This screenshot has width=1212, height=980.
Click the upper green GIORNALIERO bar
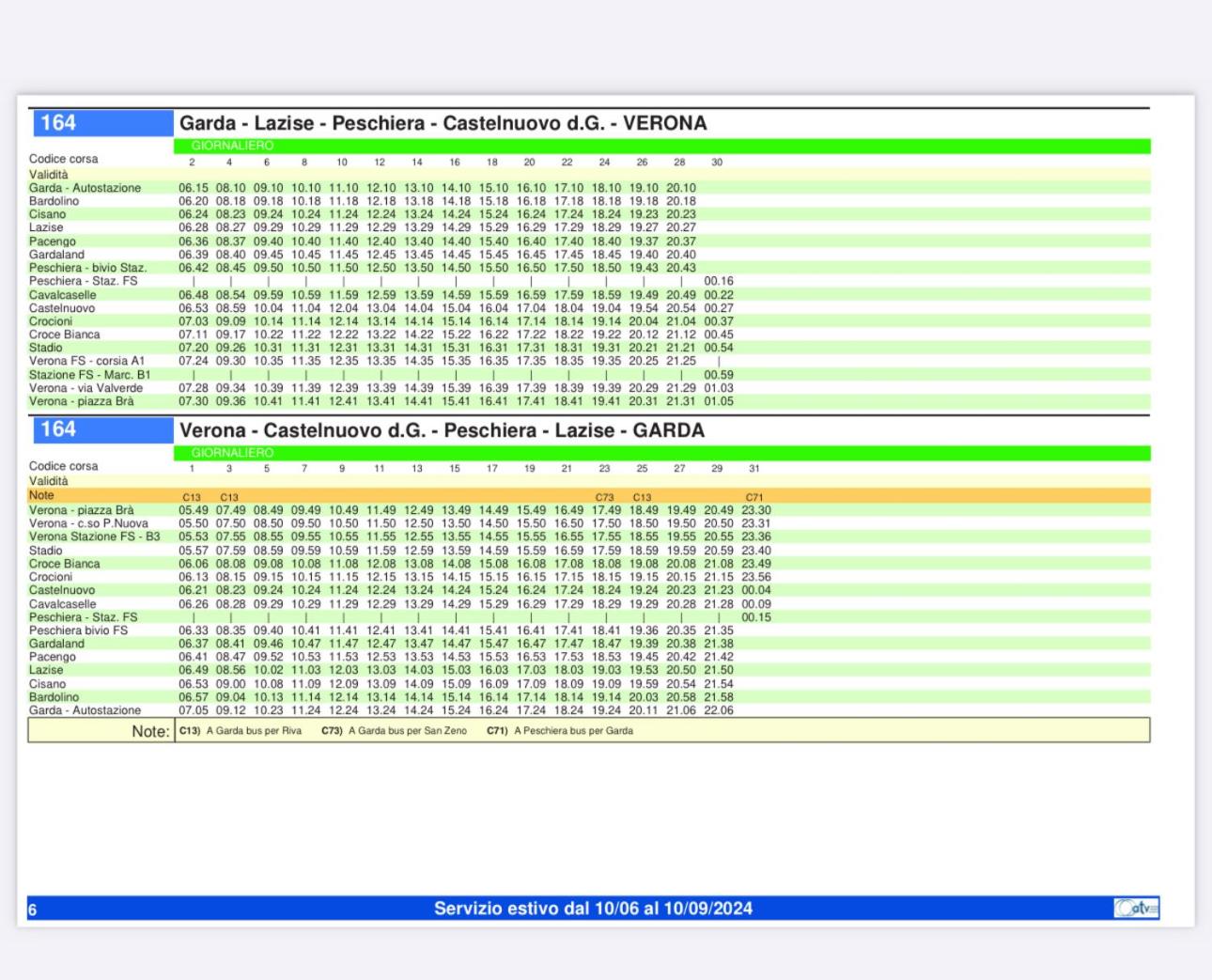click(x=661, y=146)
